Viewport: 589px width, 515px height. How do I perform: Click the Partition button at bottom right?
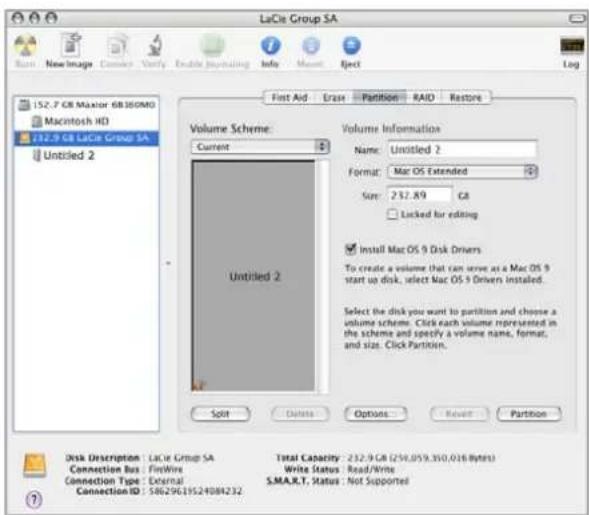click(x=529, y=414)
